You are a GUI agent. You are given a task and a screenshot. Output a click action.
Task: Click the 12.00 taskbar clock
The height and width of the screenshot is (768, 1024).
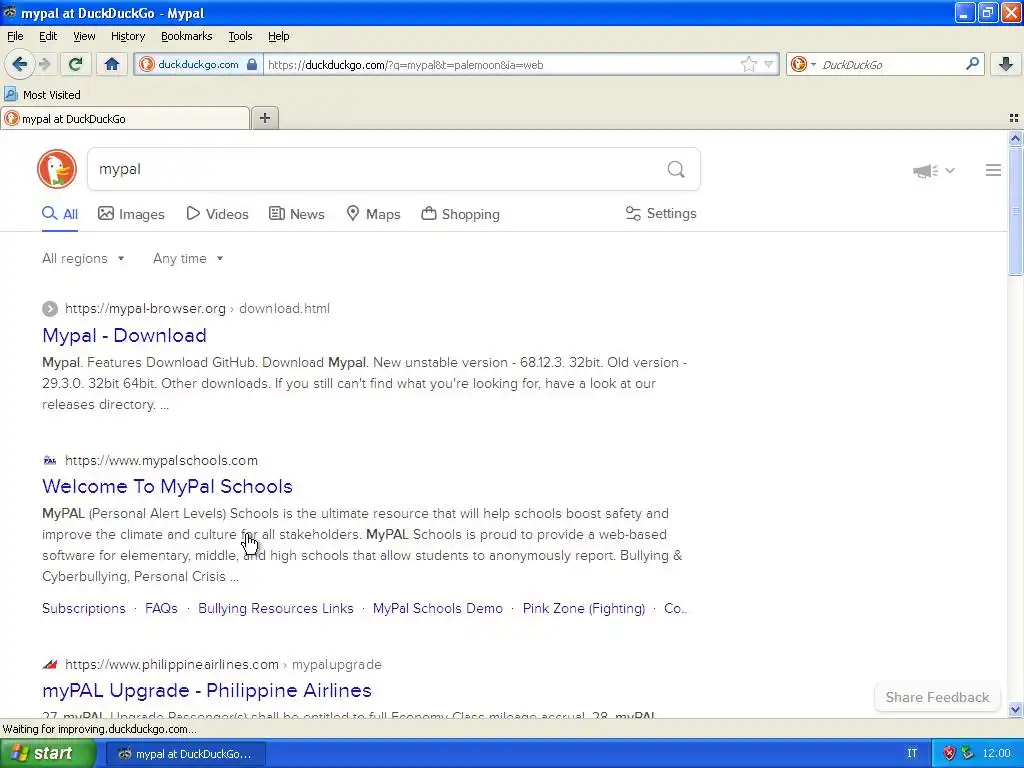[996, 754]
